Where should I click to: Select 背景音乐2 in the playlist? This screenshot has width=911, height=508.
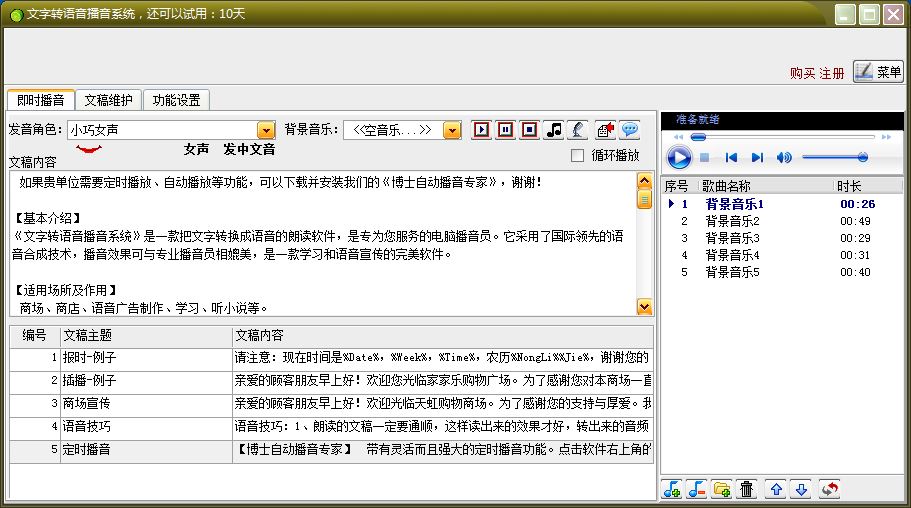(x=781, y=221)
